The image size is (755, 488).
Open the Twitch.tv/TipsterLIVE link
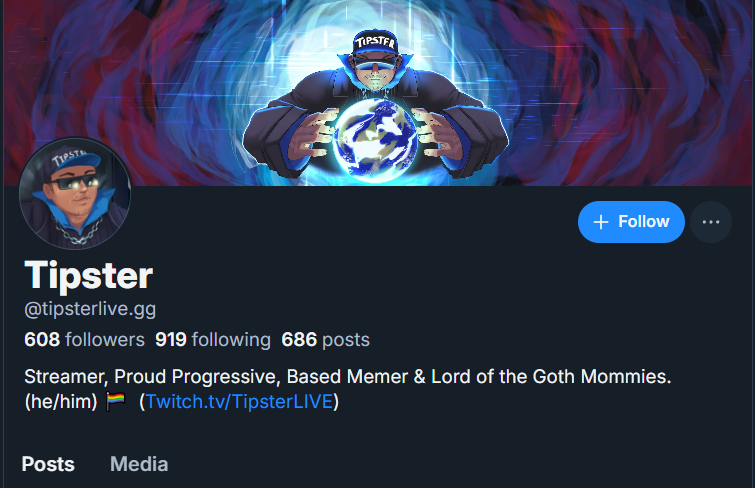(x=239, y=402)
